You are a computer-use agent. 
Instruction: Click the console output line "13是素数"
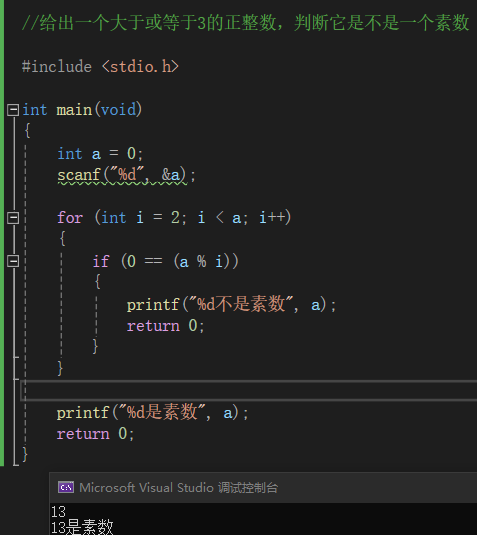(82, 527)
